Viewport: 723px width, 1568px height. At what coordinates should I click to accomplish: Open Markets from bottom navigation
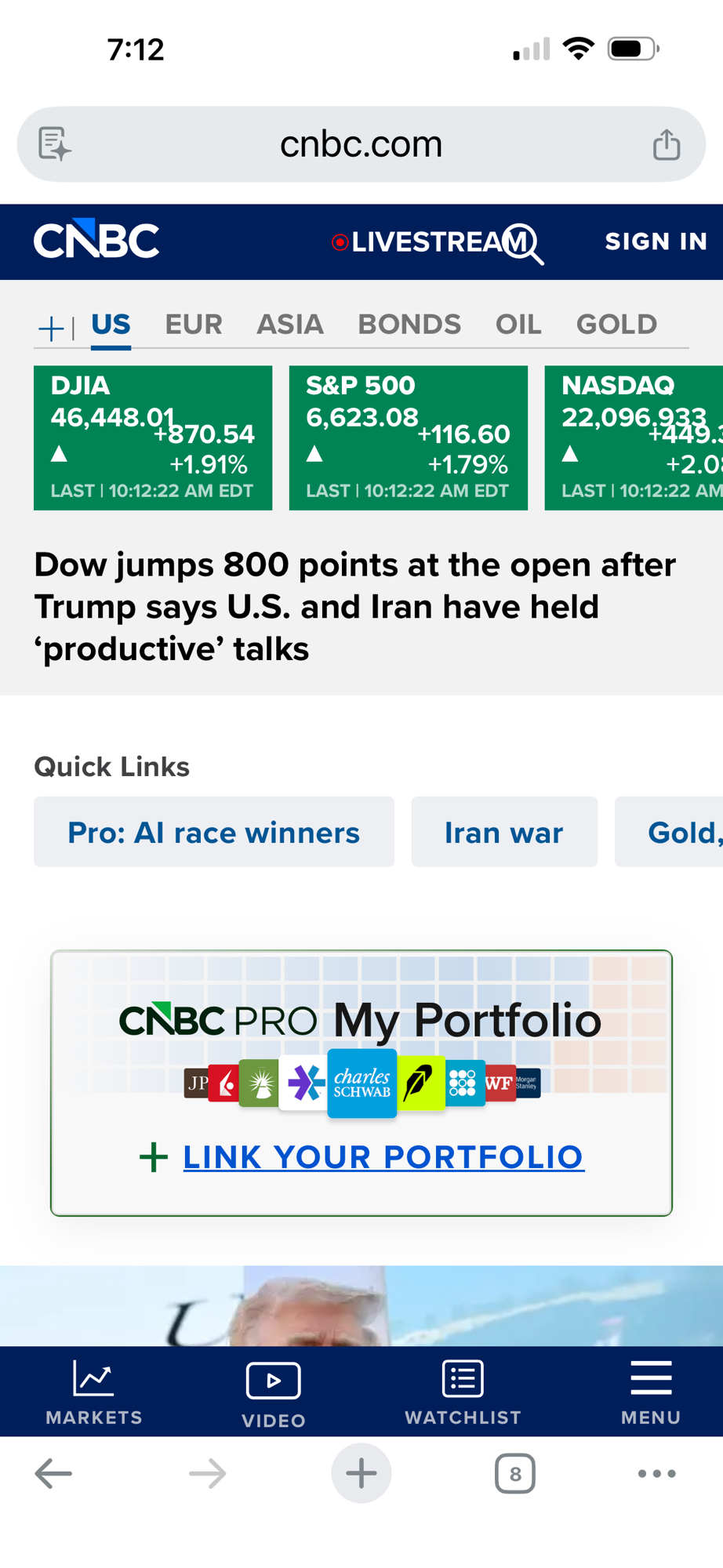tap(94, 1392)
